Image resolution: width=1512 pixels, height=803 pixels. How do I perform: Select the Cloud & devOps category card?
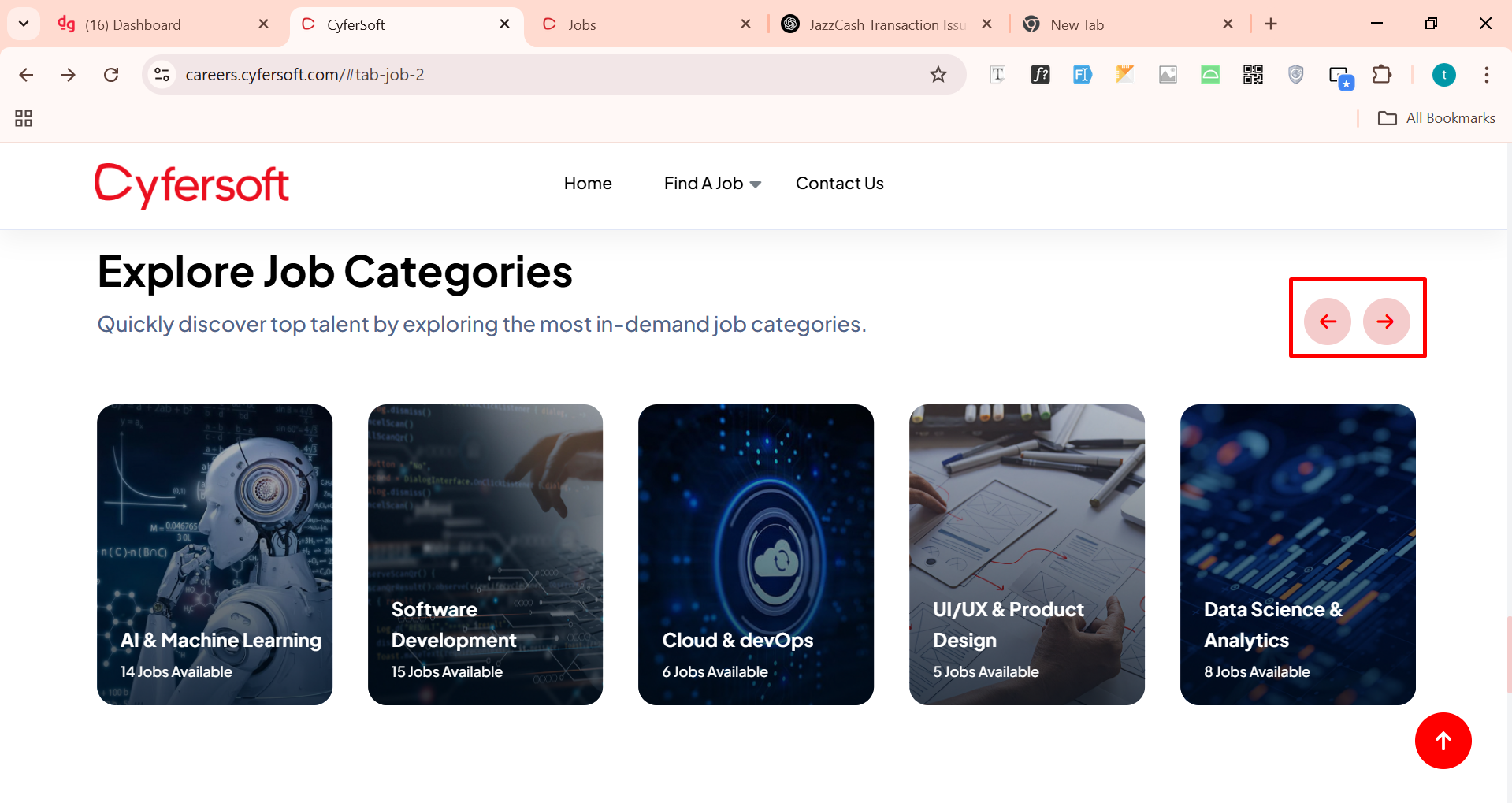[x=756, y=554]
